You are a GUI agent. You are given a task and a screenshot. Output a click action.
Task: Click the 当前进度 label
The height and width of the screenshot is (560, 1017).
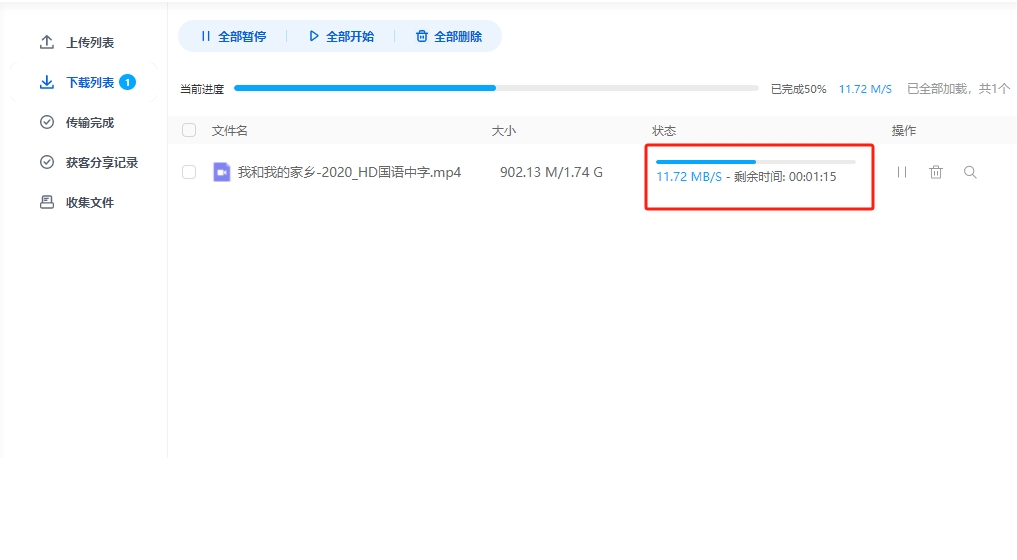pos(202,89)
